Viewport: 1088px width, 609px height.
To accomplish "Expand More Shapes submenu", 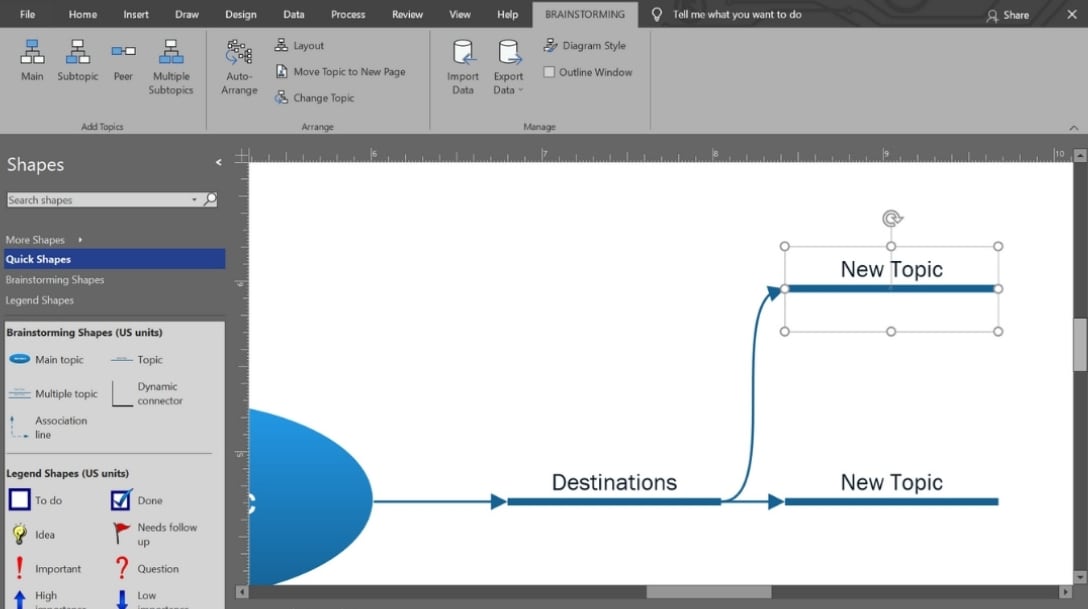I will click(x=80, y=239).
